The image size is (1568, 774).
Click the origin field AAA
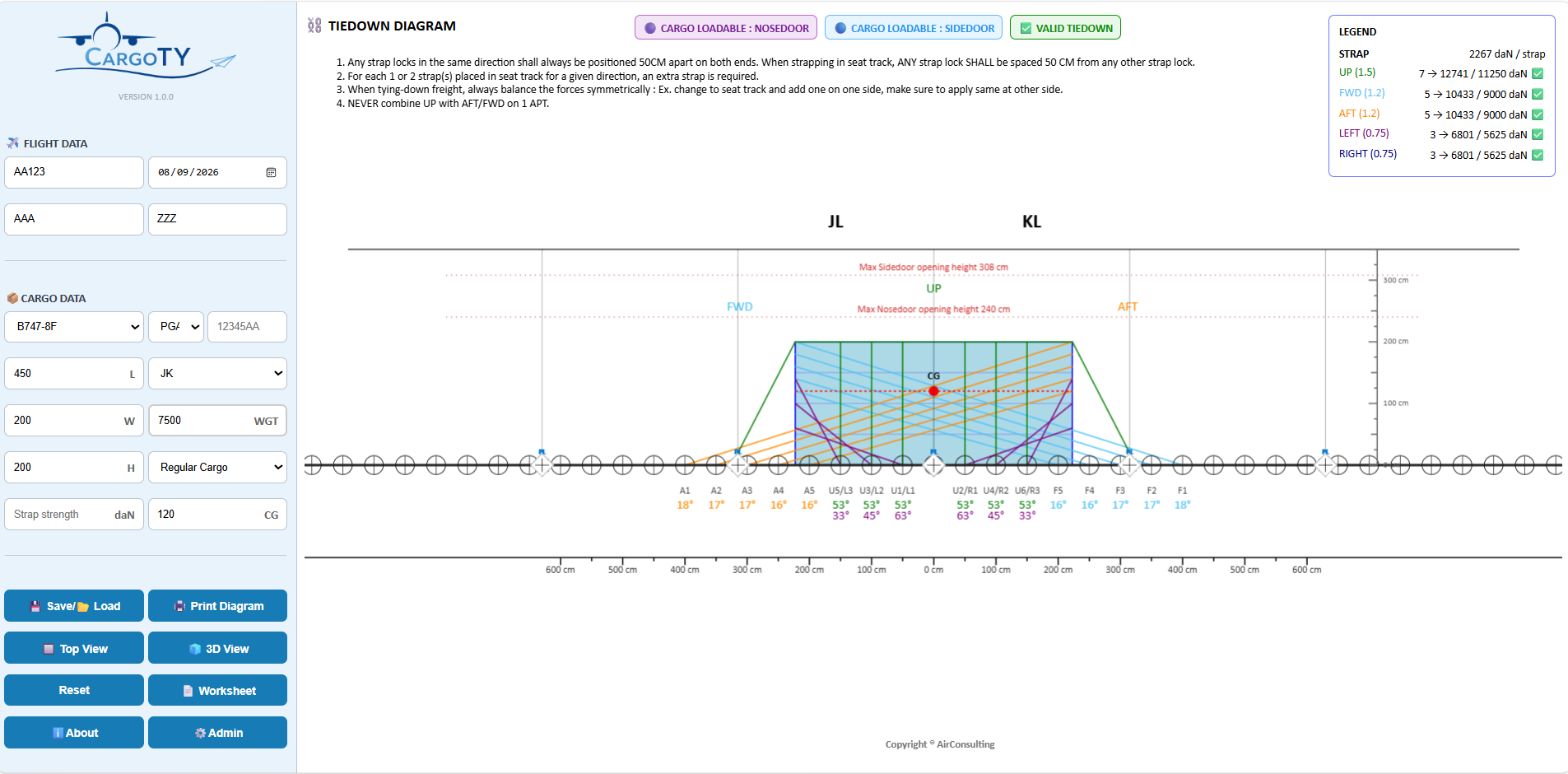[x=74, y=219]
